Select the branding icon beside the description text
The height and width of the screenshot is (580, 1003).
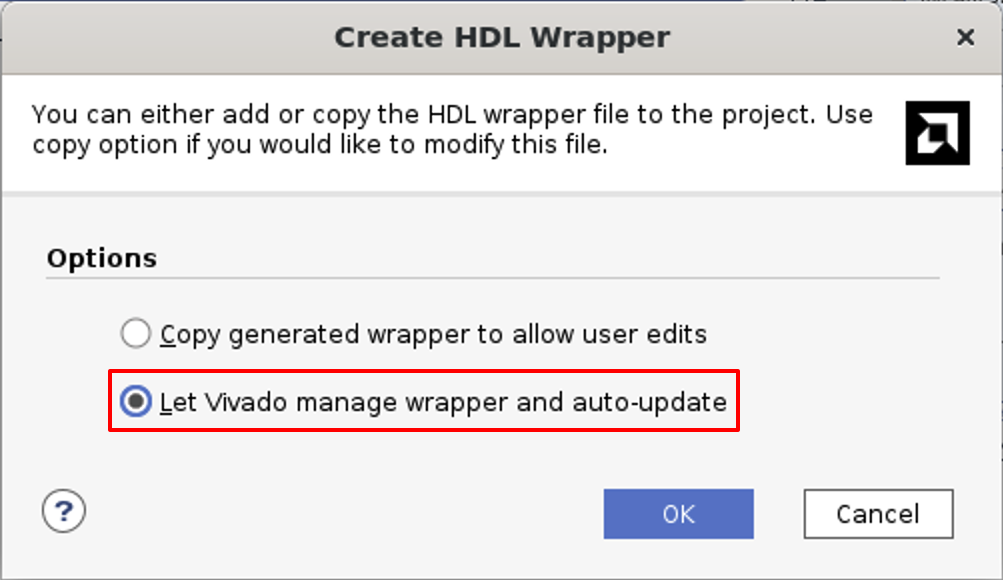click(938, 132)
